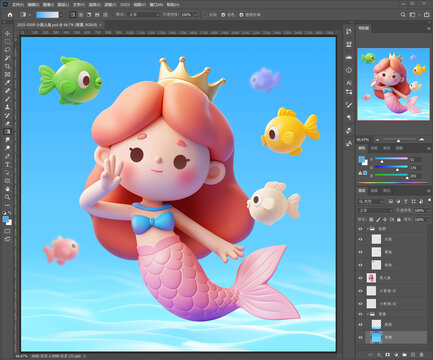Toggle visibility of the bottom blue background layer

(x=360, y=337)
